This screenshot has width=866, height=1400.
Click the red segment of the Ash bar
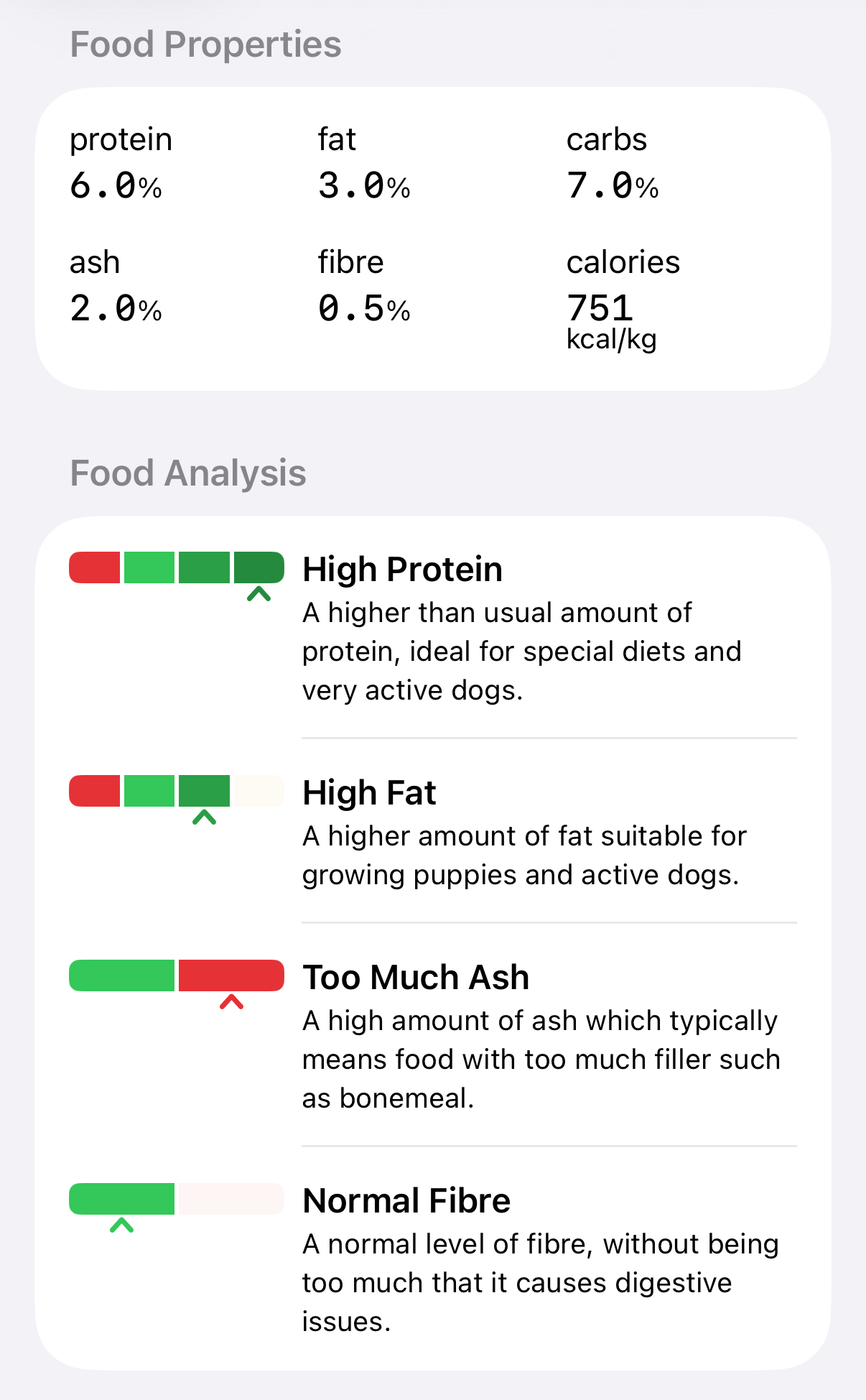(231, 975)
